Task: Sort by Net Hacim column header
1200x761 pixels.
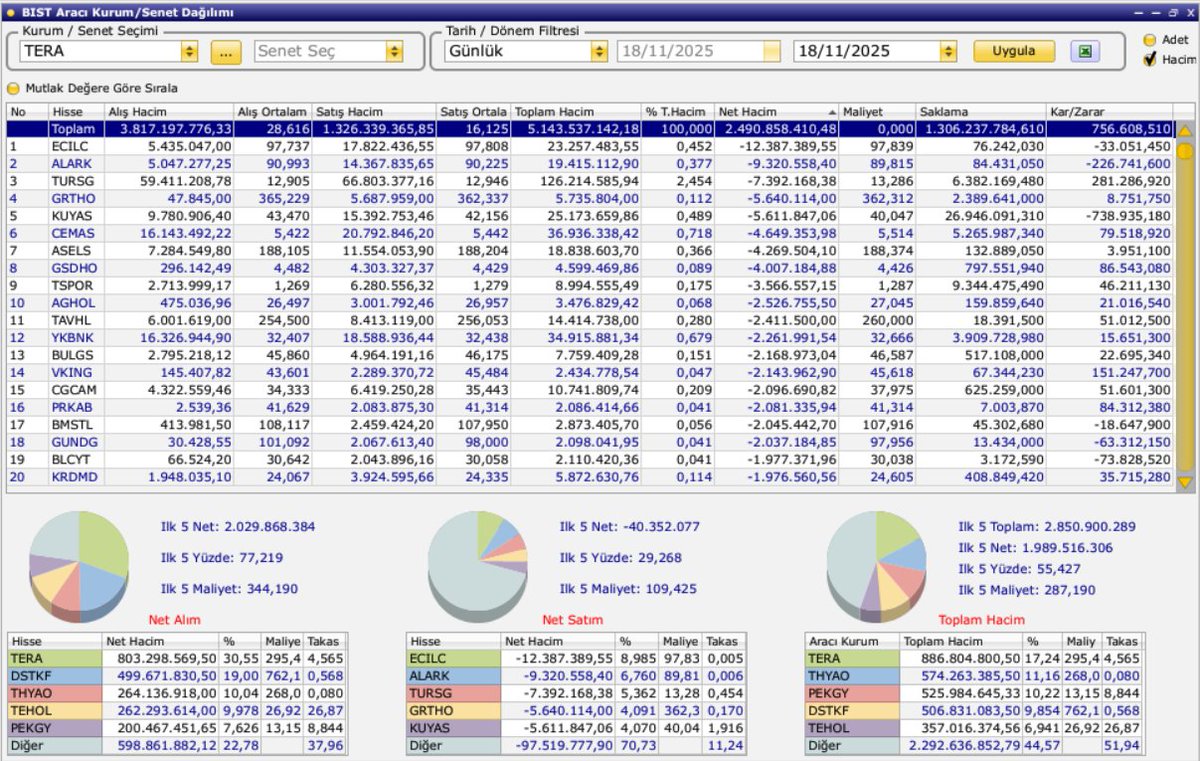Action: click(x=777, y=112)
